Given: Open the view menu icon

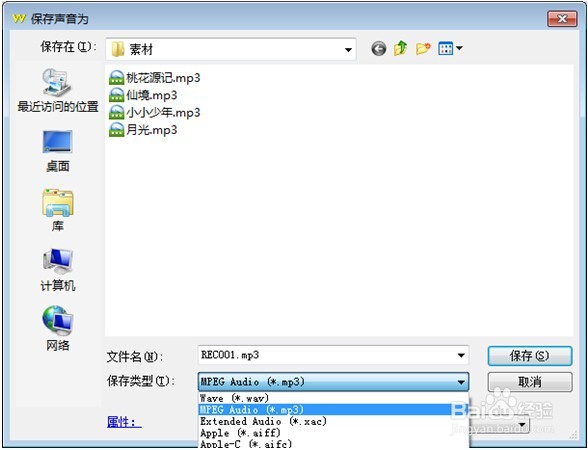Looking at the screenshot, I should (x=450, y=48).
